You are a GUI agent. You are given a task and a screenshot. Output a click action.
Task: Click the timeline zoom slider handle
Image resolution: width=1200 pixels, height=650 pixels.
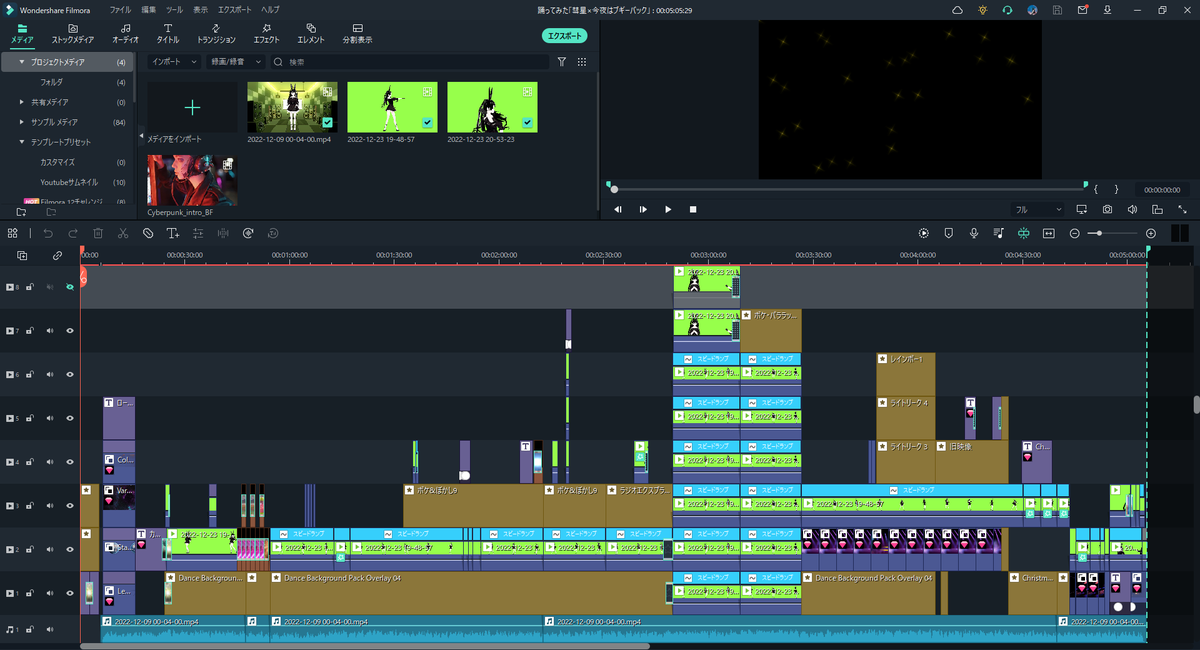pyautogui.click(x=1099, y=233)
